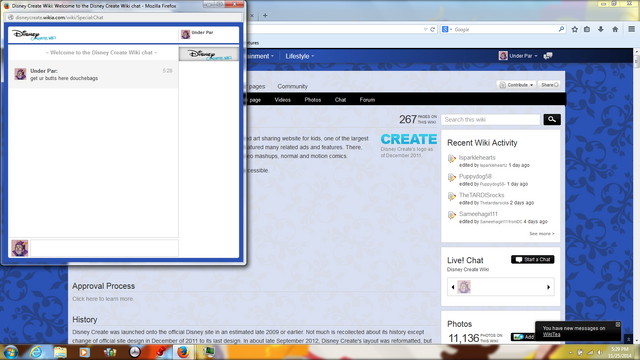The width and height of the screenshot is (640, 360).
Task: Click 'Click here to learn more' link
Action: pos(103,299)
